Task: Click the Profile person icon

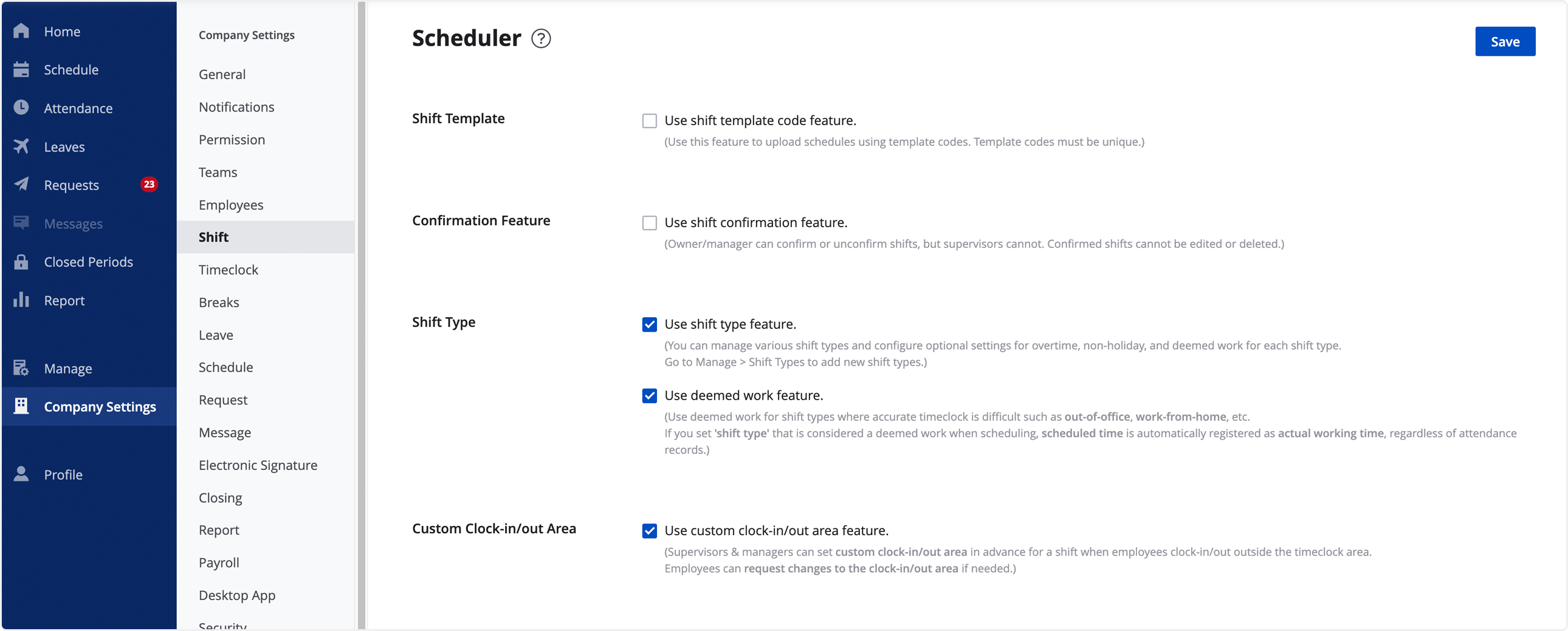Action: pos(21,474)
